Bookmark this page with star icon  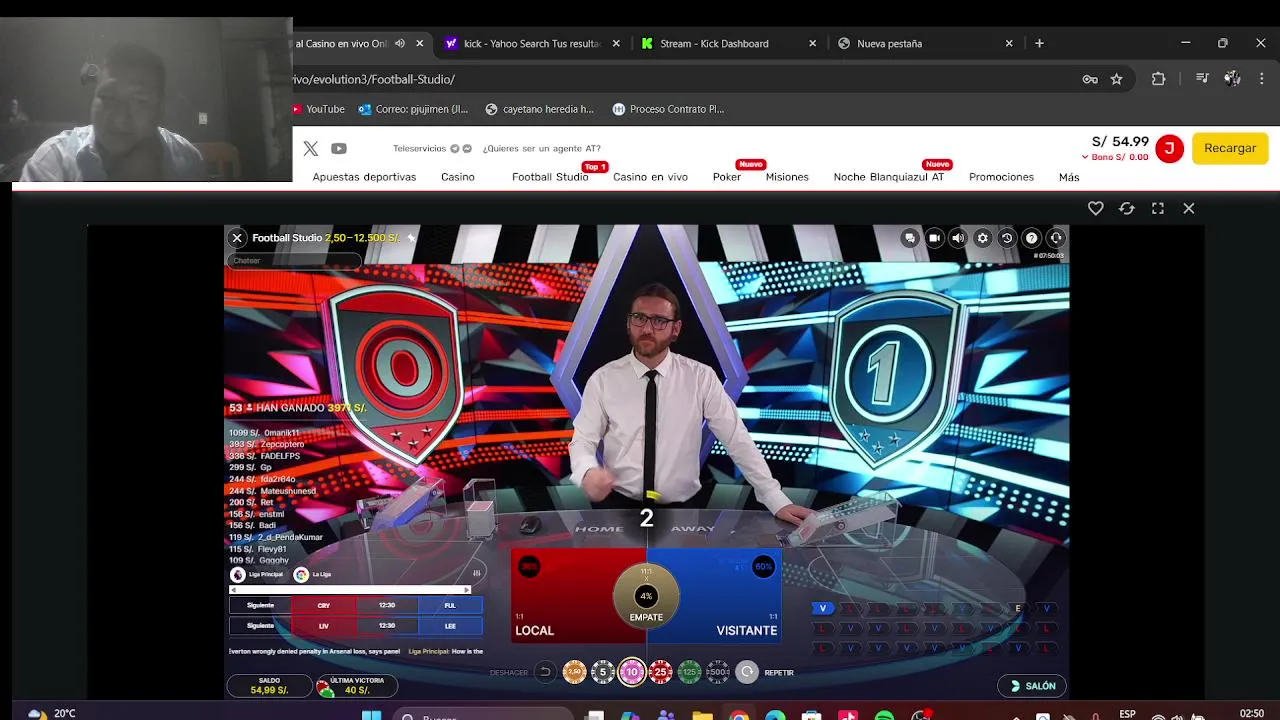[1116, 79]
